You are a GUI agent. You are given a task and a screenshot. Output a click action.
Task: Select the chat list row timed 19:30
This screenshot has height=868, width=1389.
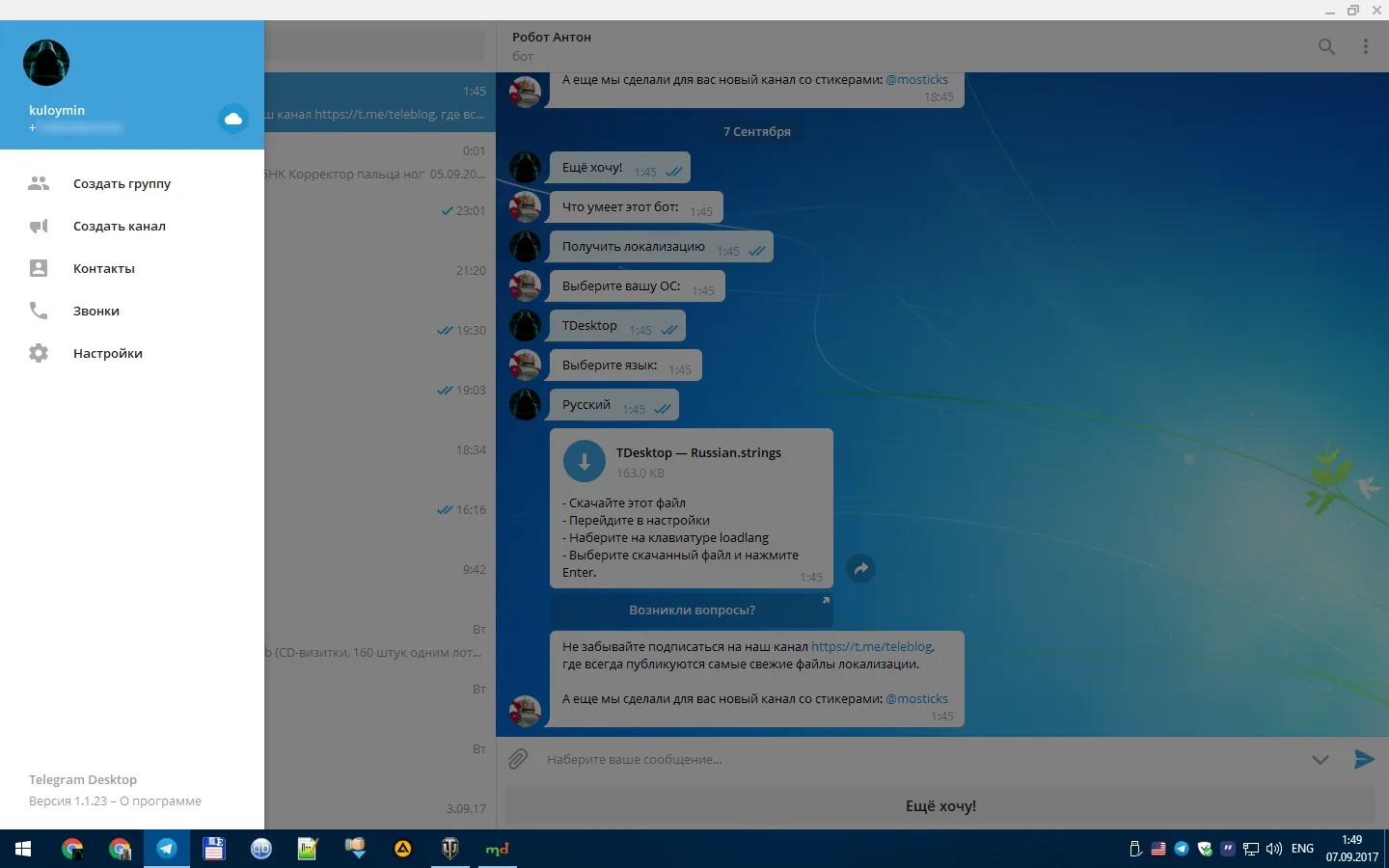pos(380,341)
